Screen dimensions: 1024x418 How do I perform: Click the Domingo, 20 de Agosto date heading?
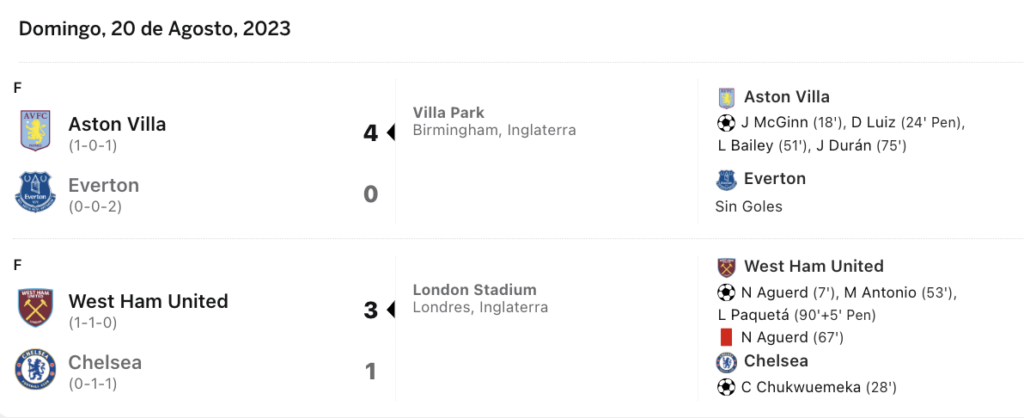tap(155, 29)
